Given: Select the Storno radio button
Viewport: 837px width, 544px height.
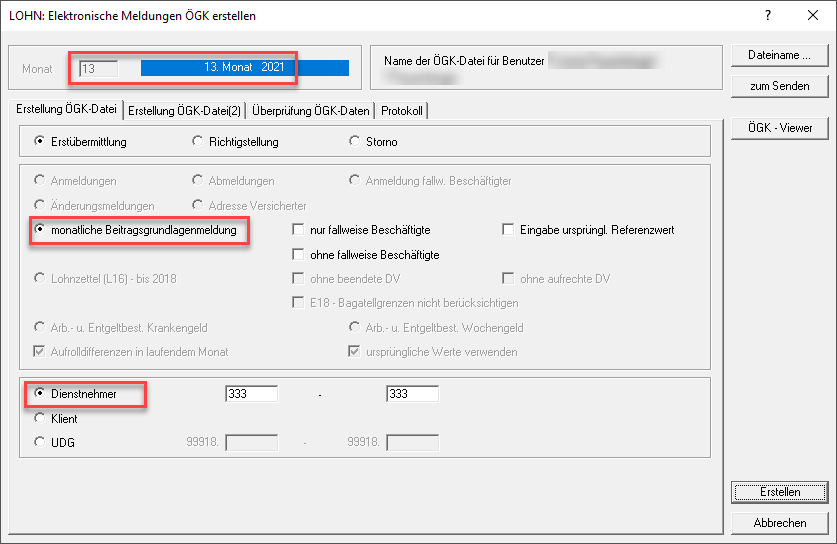Looking at the screenshot, I should click(354, 142).
